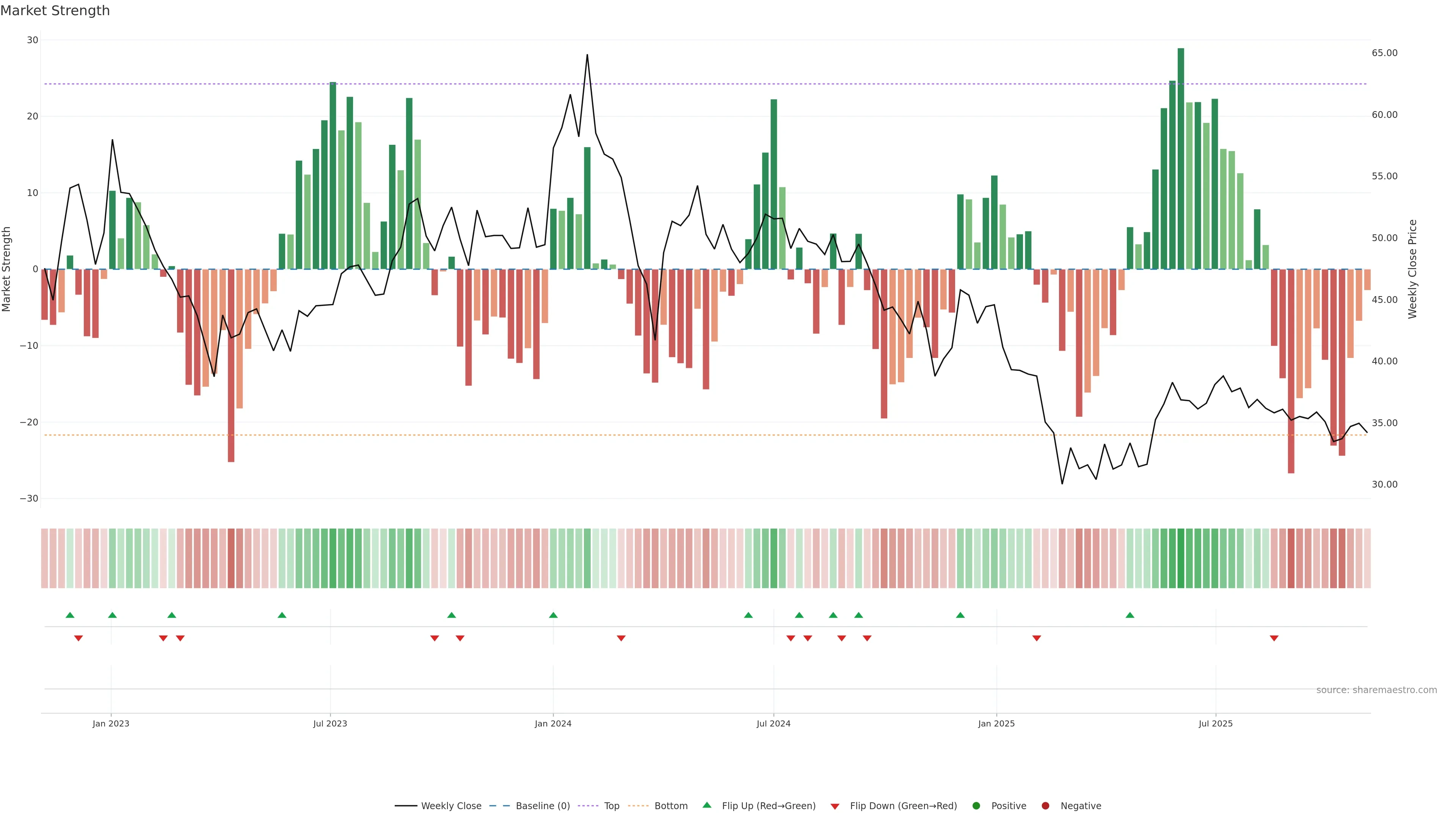Click the Weekly Close Price axis title
1456x819 pixels.
tap(1412, 269)
